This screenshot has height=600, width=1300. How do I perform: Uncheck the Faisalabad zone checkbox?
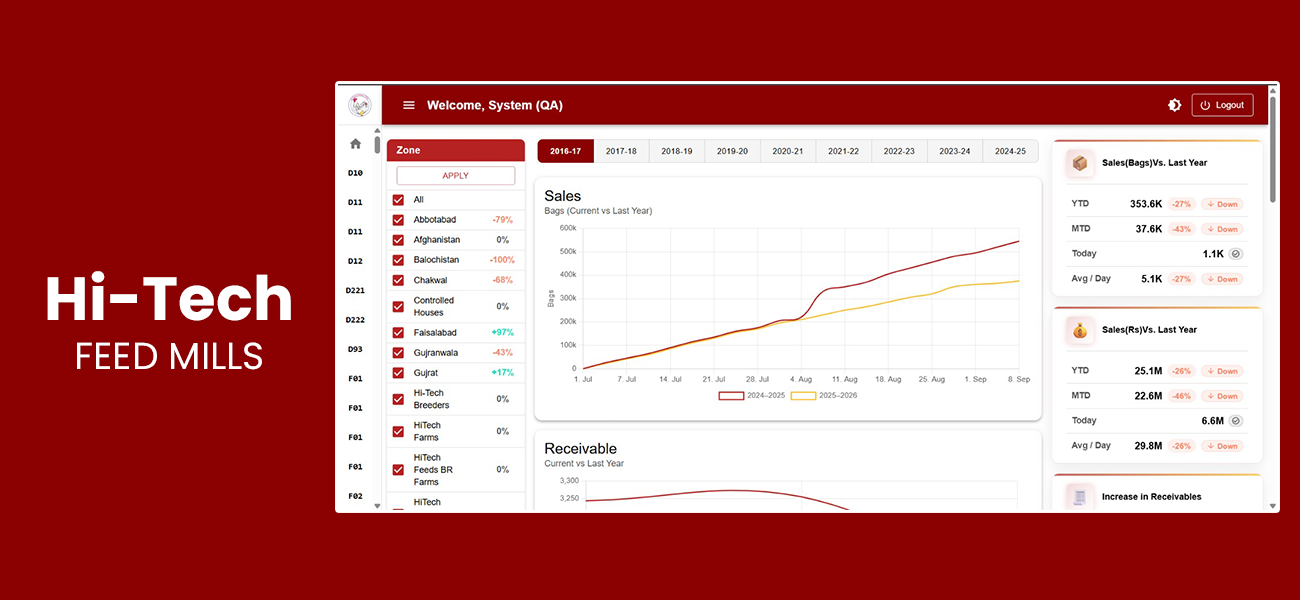click(x=398, y=333)
